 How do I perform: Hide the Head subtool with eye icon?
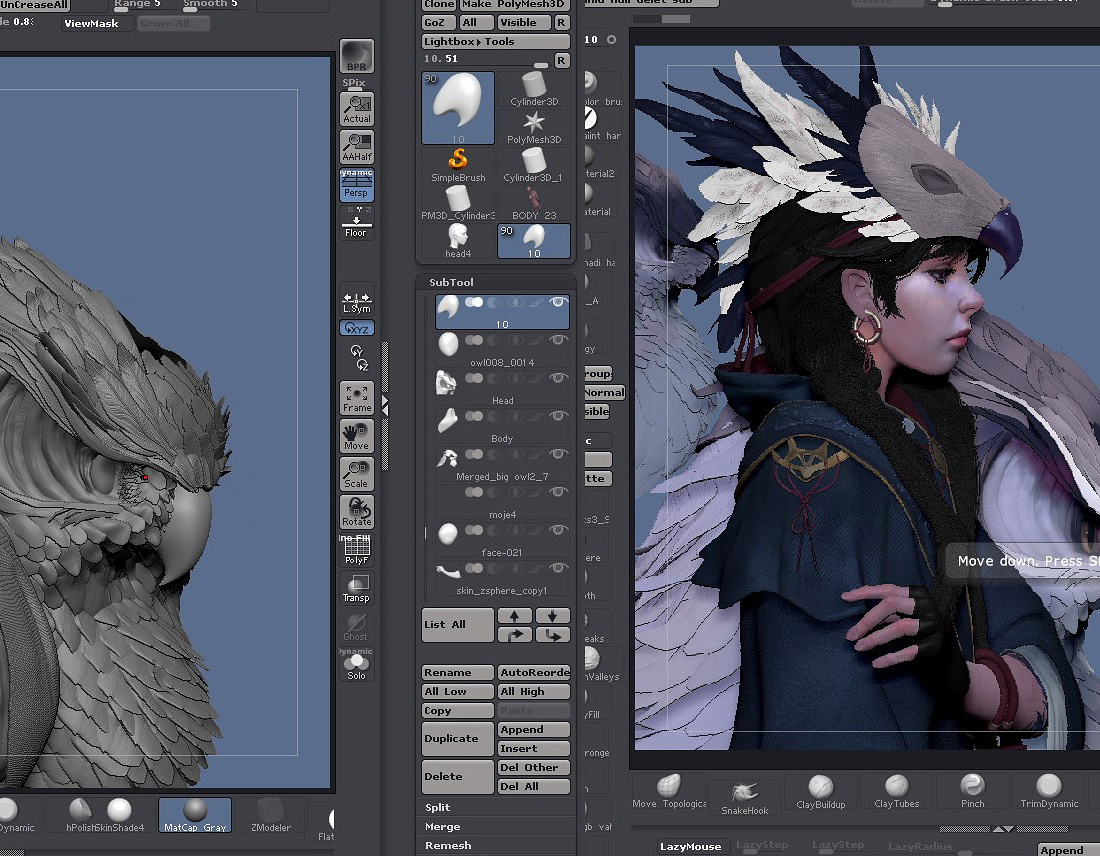tap(558, 377)
